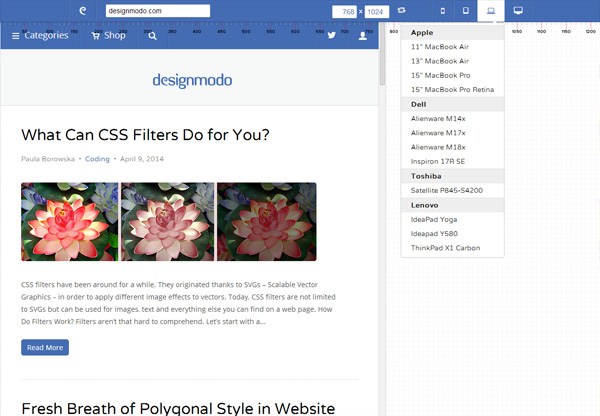This screenshot has width=600, height=416.
Task: Choose Alienware M18x
Action: tap(453, 147)
